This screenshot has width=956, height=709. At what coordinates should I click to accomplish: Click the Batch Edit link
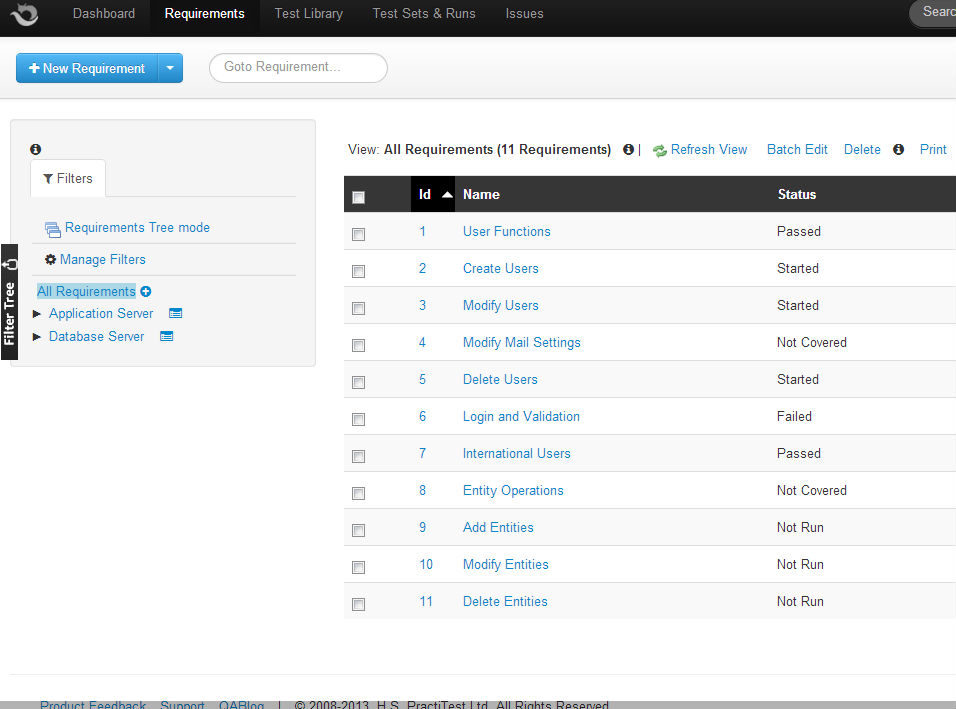coord(797,150)
